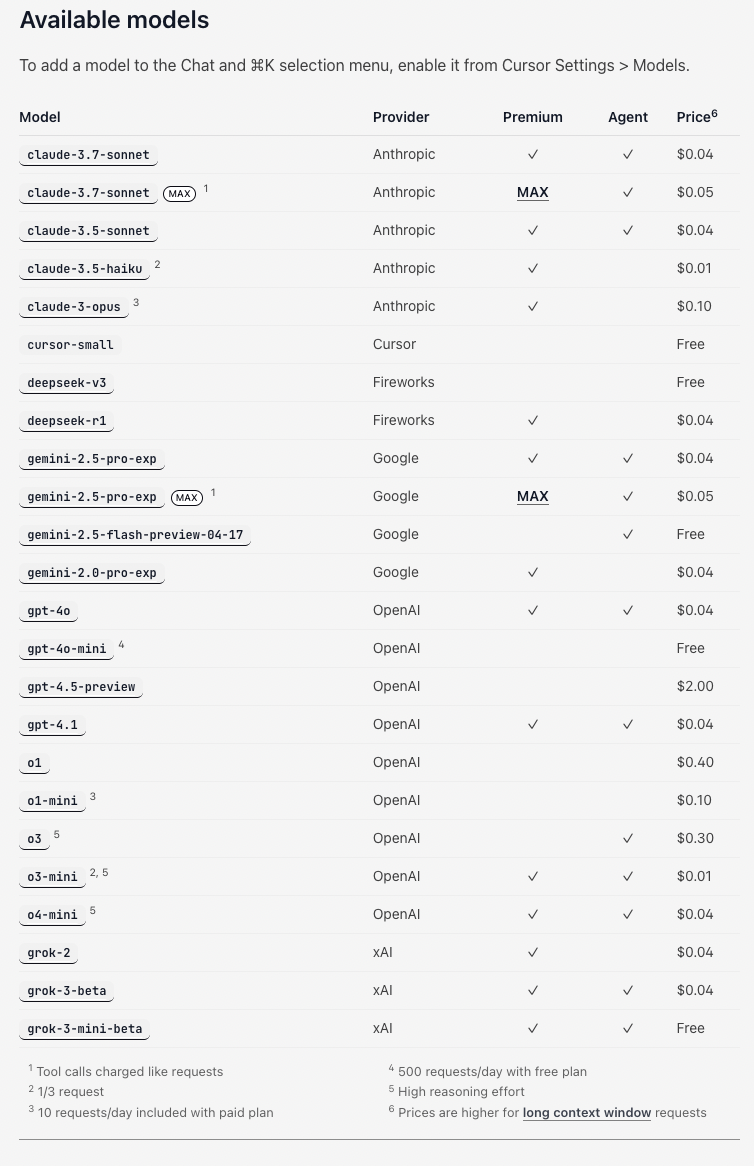Click the MAX badge beside gemini-2.5-pro-exp model name

pyautogui.click(x=187, y=497)
